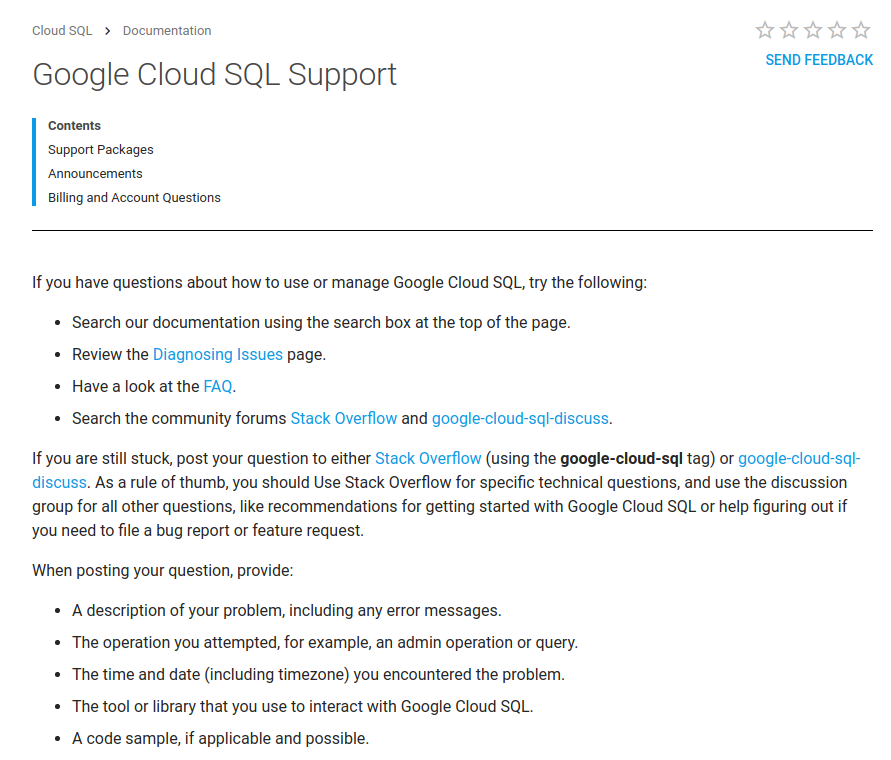Screen dimensions: 891x760
Task: Jump to Announcements section
Action: click(x=95, y=174)
